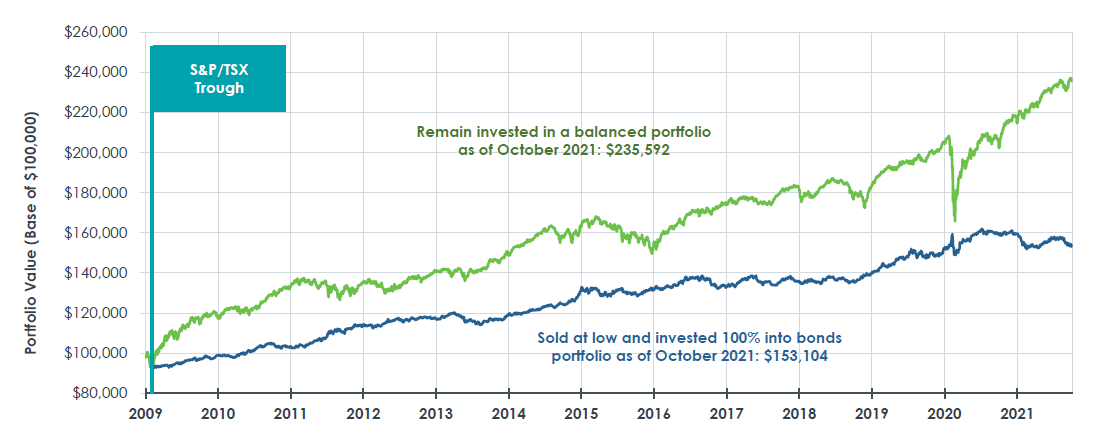Screen dimensions: 1098x434
Task: Click the green line's sharp 2020 dip
Action: 955,218
